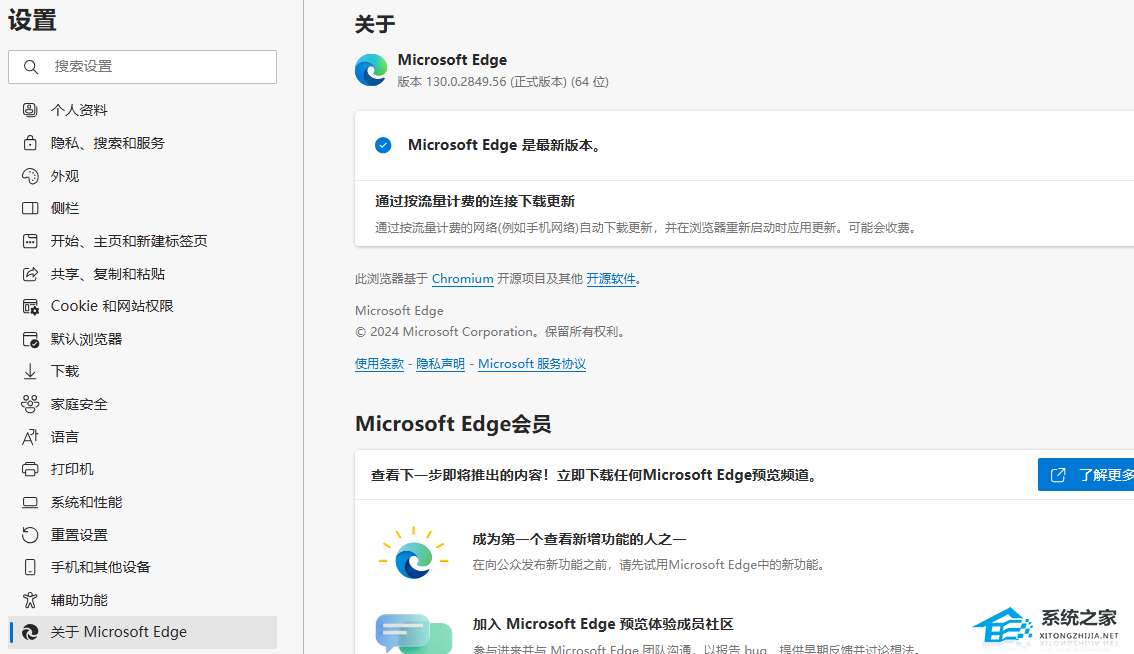Open 打印机 settings
The height and width of the screenshot is (654, 1134).
[142, 469]
